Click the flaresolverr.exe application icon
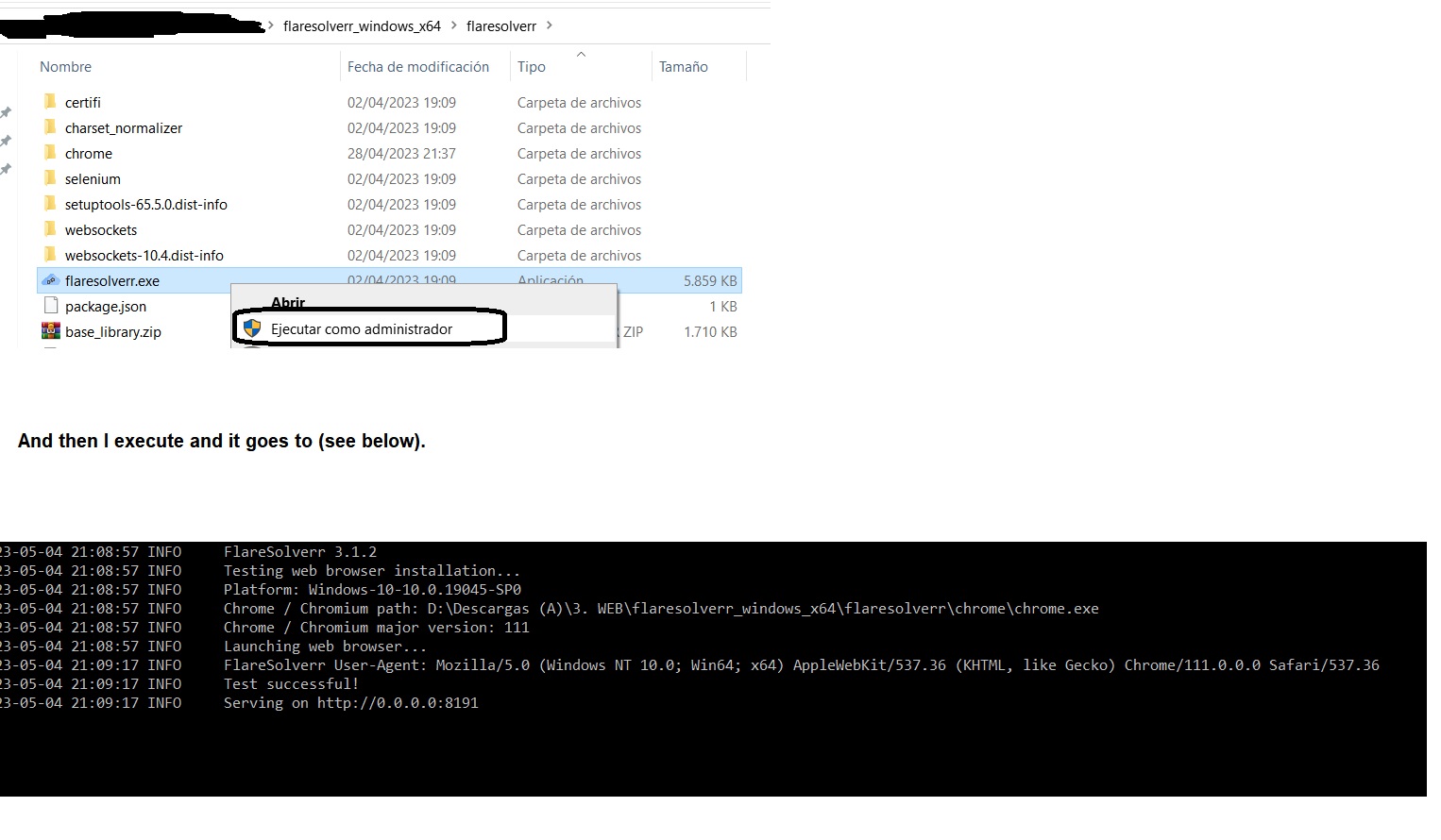Image resolution: width=1441 pixels, height=840 pixels. [x=52, y=280]
